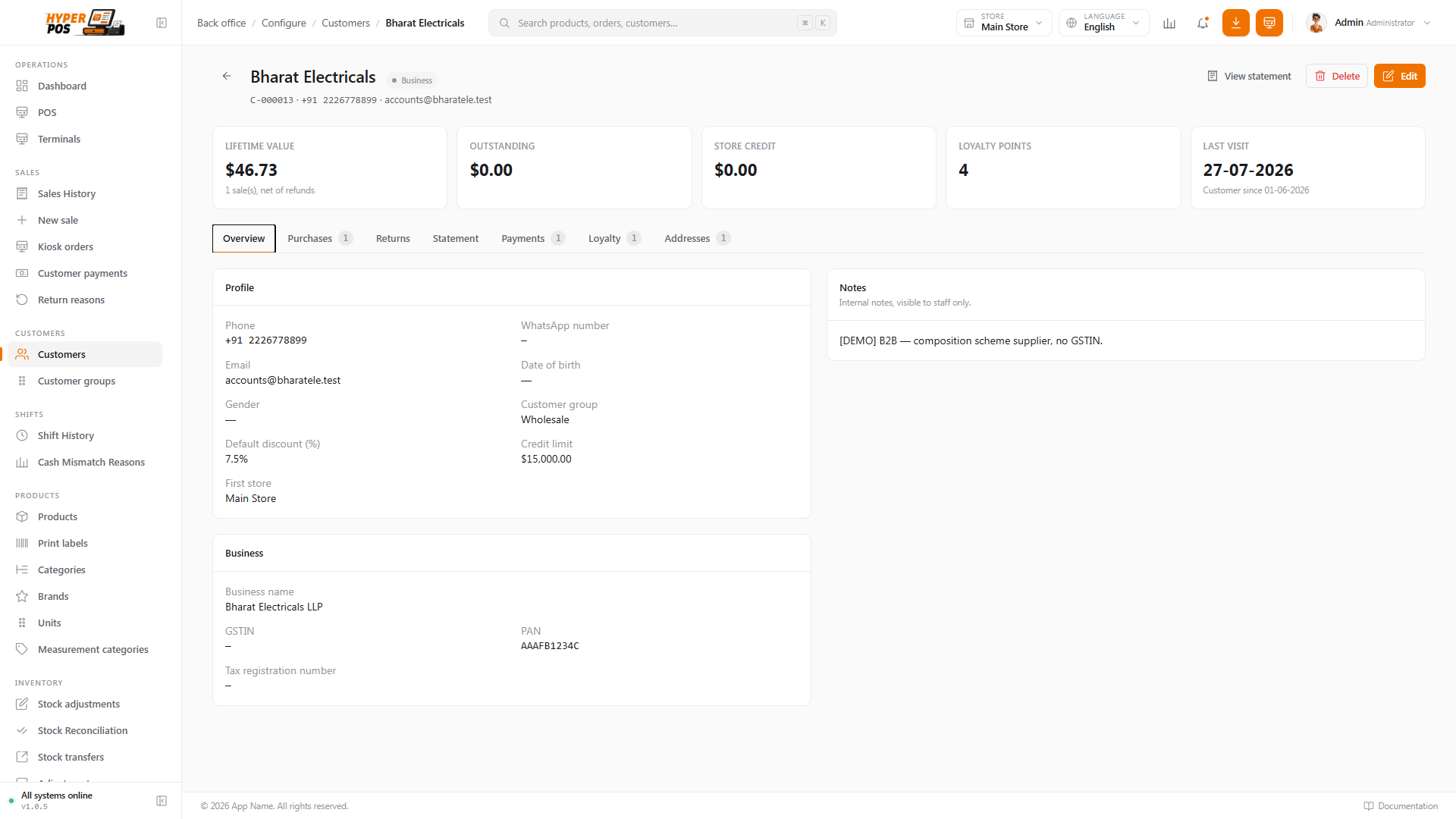Click View statement
This screenshot has width=1456, height=819.
(1249, 76)
